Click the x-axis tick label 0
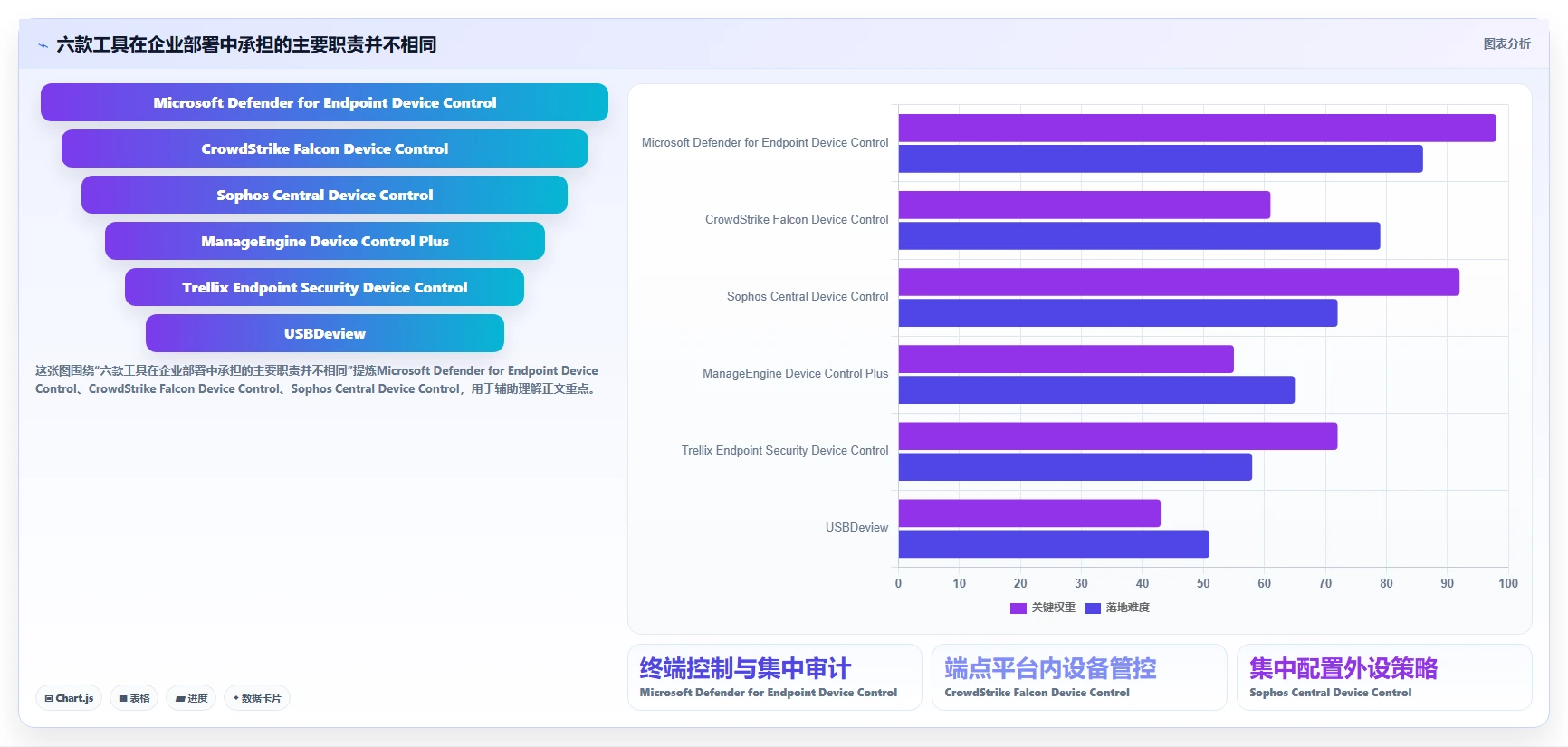The image size is (1568, 747). (x=898, y=584)
